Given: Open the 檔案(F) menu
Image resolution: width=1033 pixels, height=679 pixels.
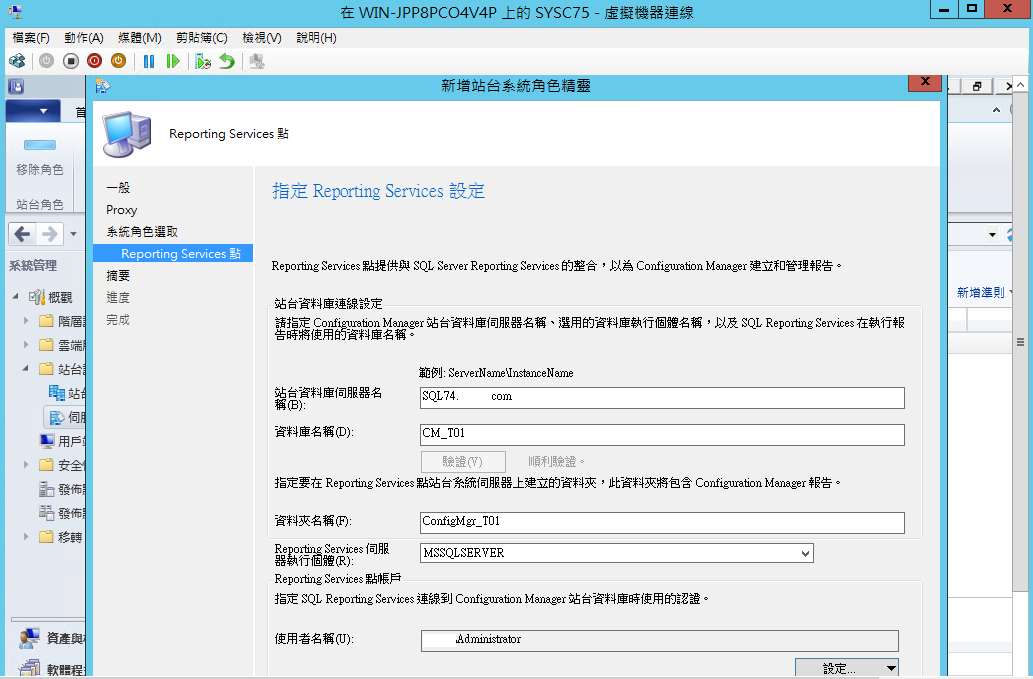Looking at the screenshot, I should (30, 38).
